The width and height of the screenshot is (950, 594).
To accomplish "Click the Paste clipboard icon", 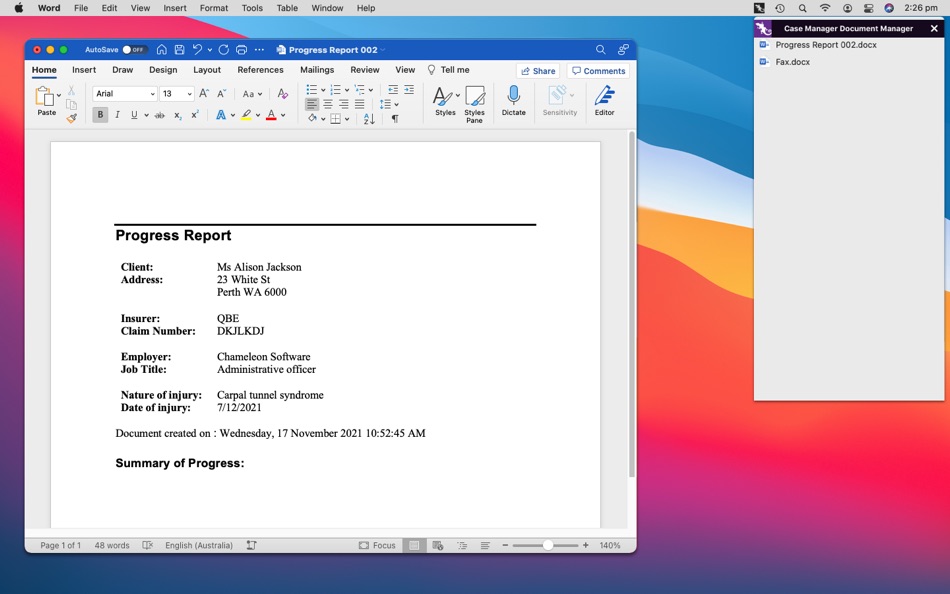I will click(44, 97).
